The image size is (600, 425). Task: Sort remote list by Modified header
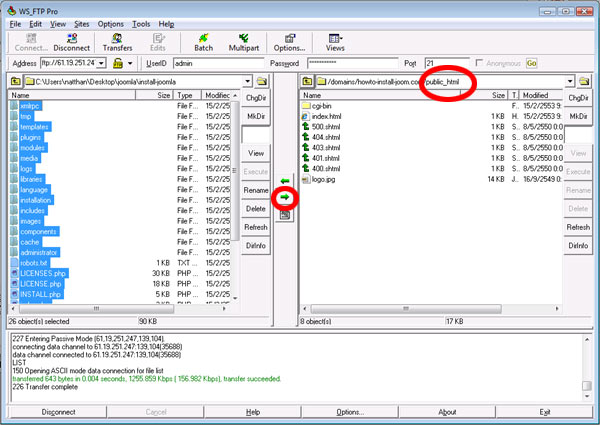[541, 95]
